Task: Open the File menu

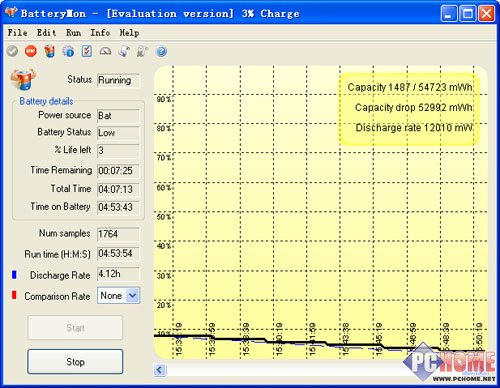Action: click(x=17, y=33)
